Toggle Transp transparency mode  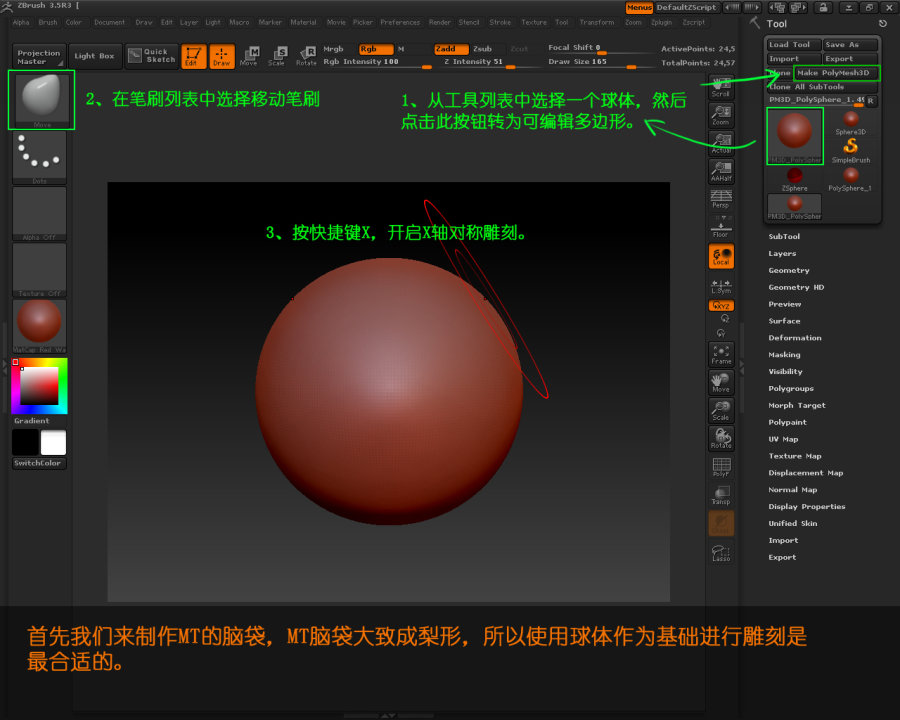click(x=721, y=495)
